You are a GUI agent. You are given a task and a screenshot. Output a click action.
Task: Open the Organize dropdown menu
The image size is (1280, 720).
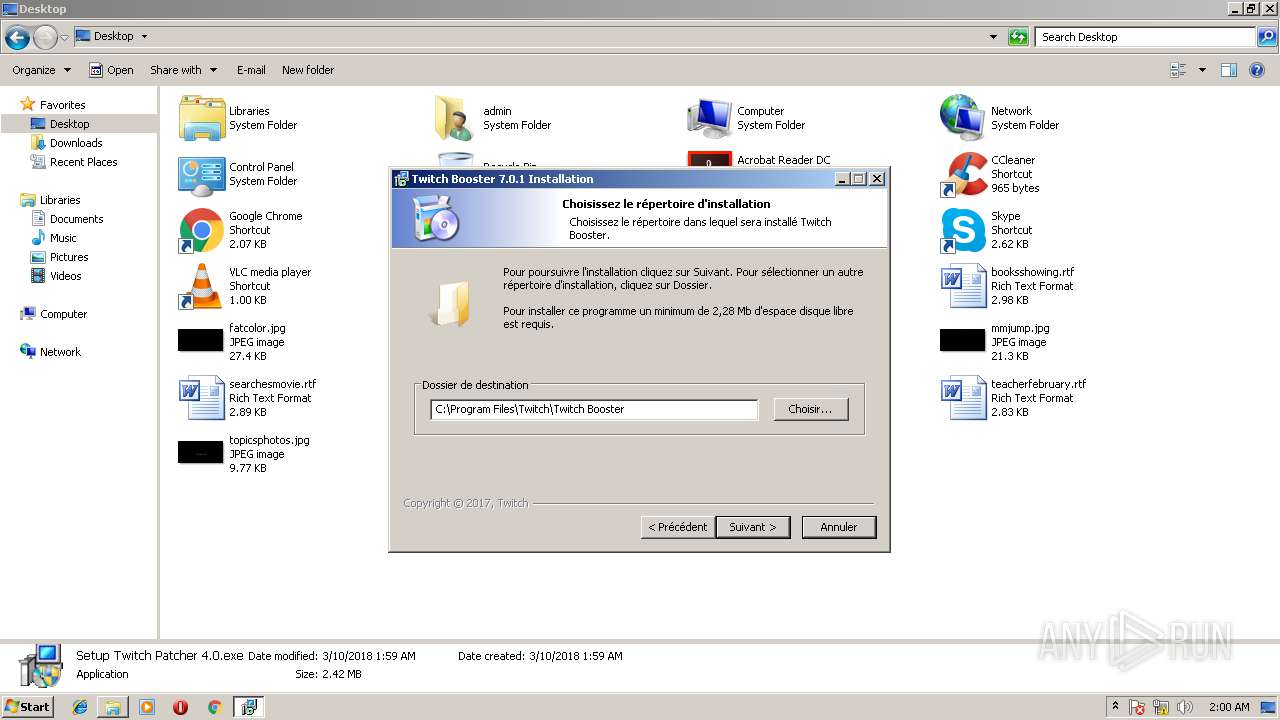click(x=41, y=70)
